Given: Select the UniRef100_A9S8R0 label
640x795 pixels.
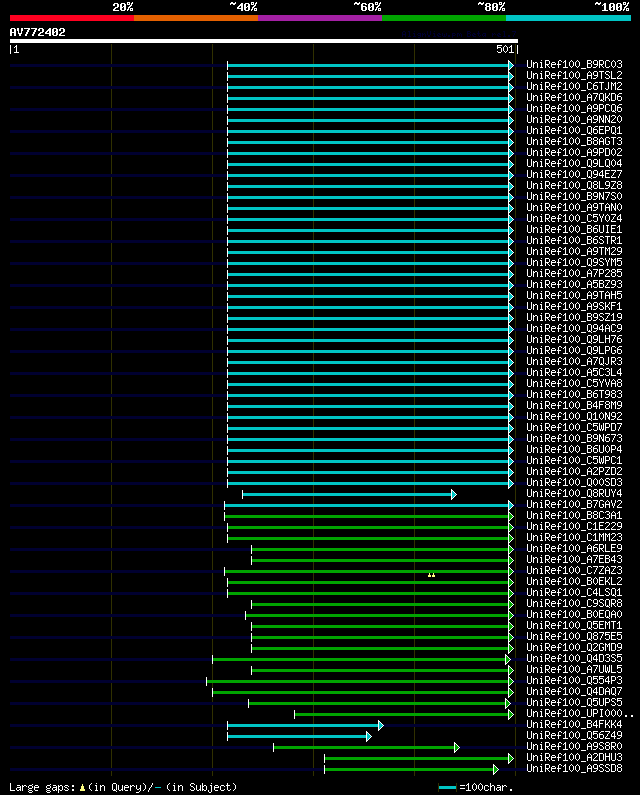Looking at the screenshot, I should coord(574,746).
